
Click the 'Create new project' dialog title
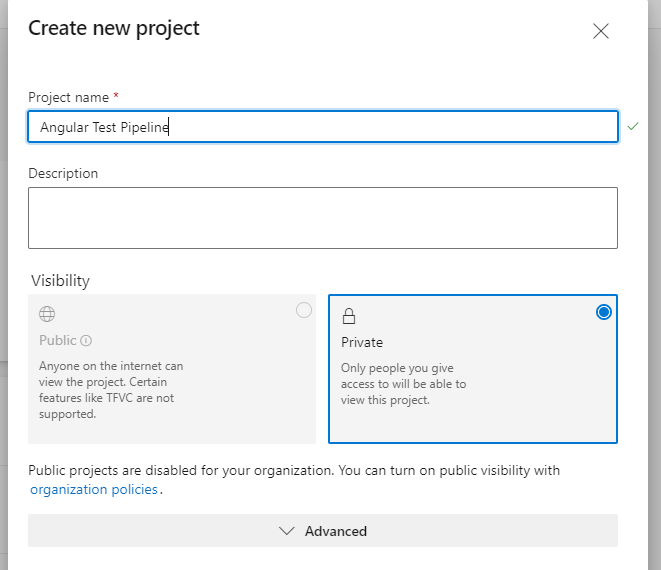click(x=114, y=28)
